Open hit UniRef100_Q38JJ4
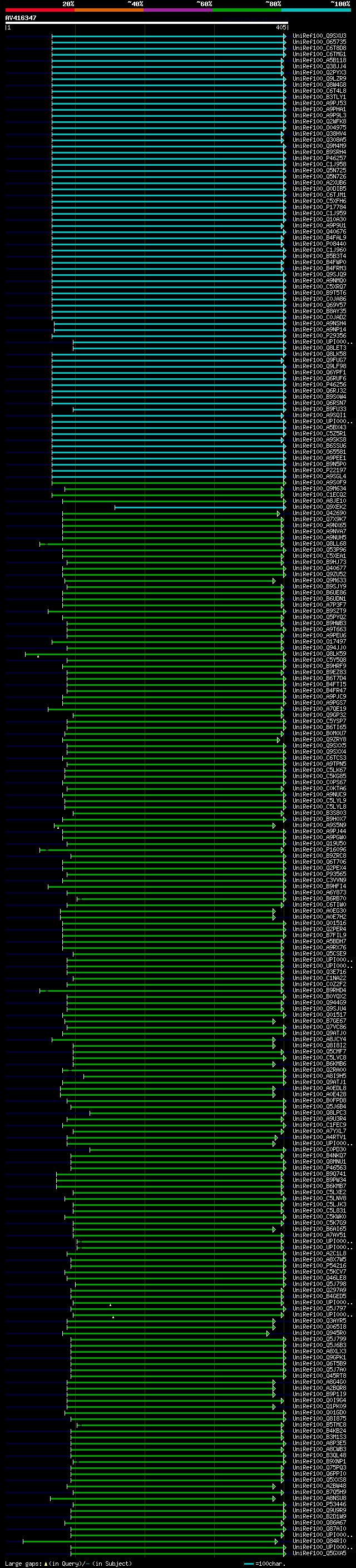The width and height of the screenshot is (356, 1568). point(319,66)
